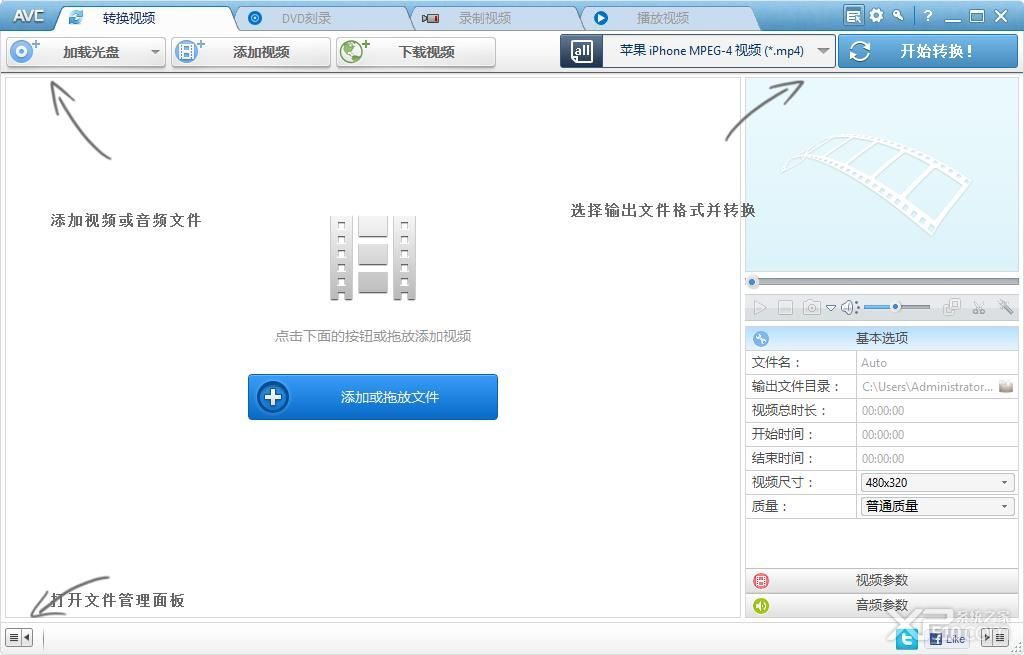This screenshot has height=655, width=1024.
Task: Click the 添加视频 button
Action: (251, 52)
